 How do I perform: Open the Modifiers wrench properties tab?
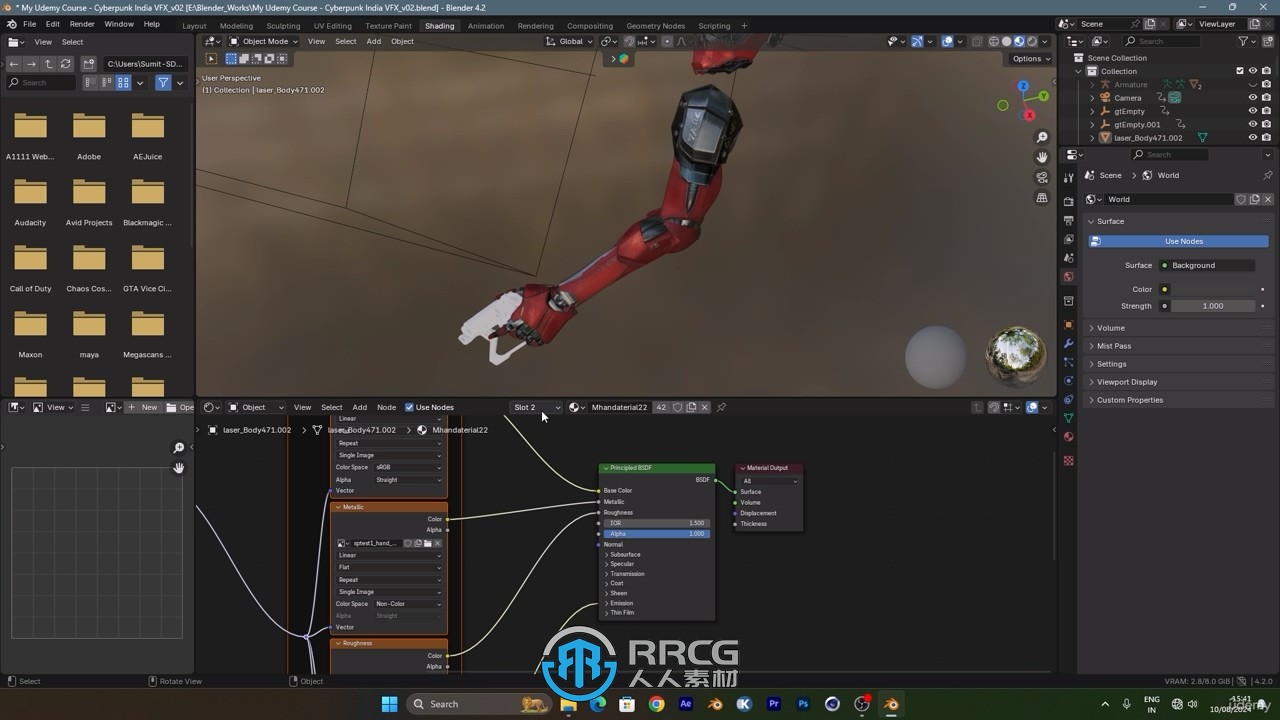[x=1069, y=344]
